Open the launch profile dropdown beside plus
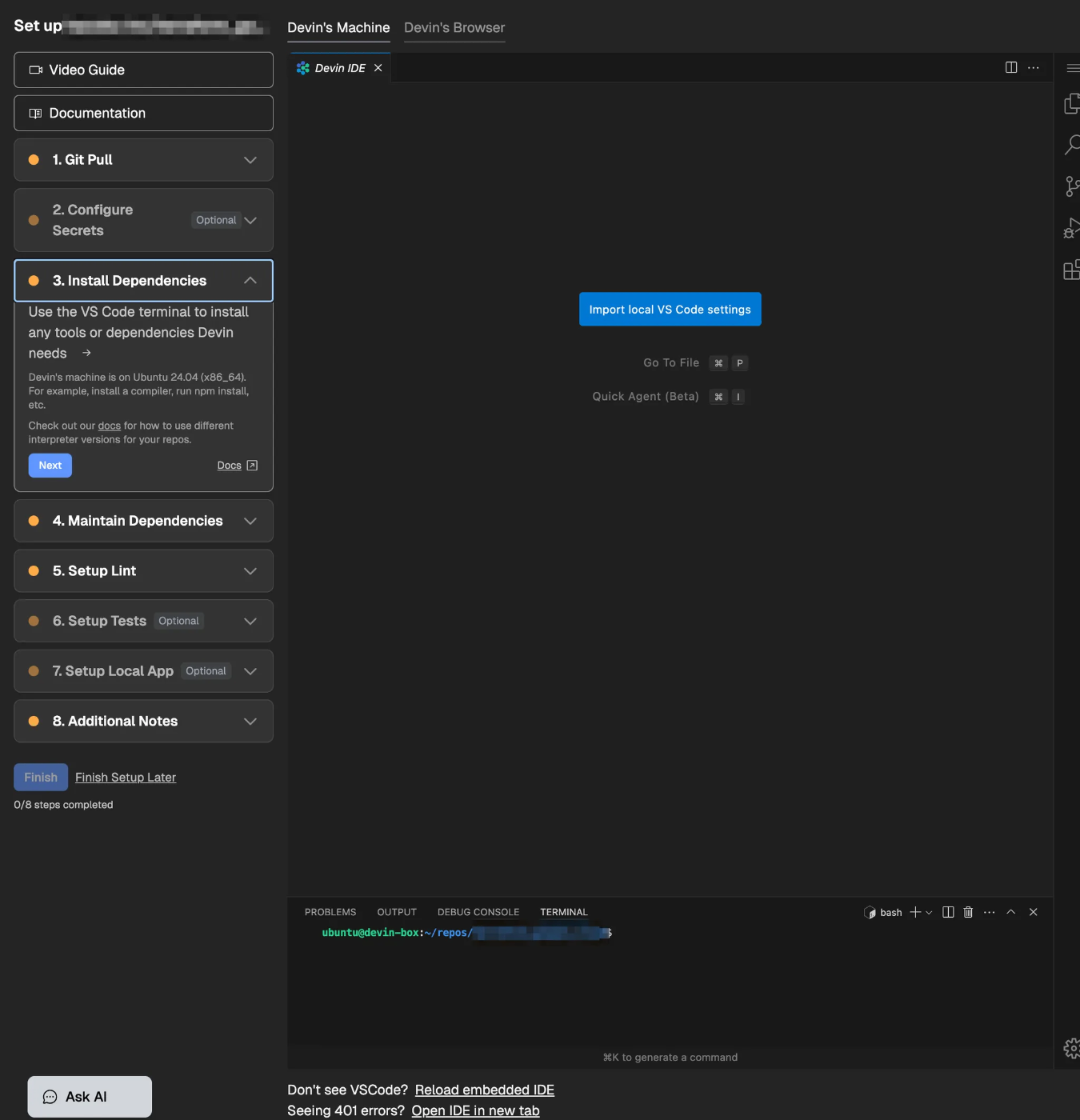Screen dimensions: 1080x1120 tap(929, 912)
